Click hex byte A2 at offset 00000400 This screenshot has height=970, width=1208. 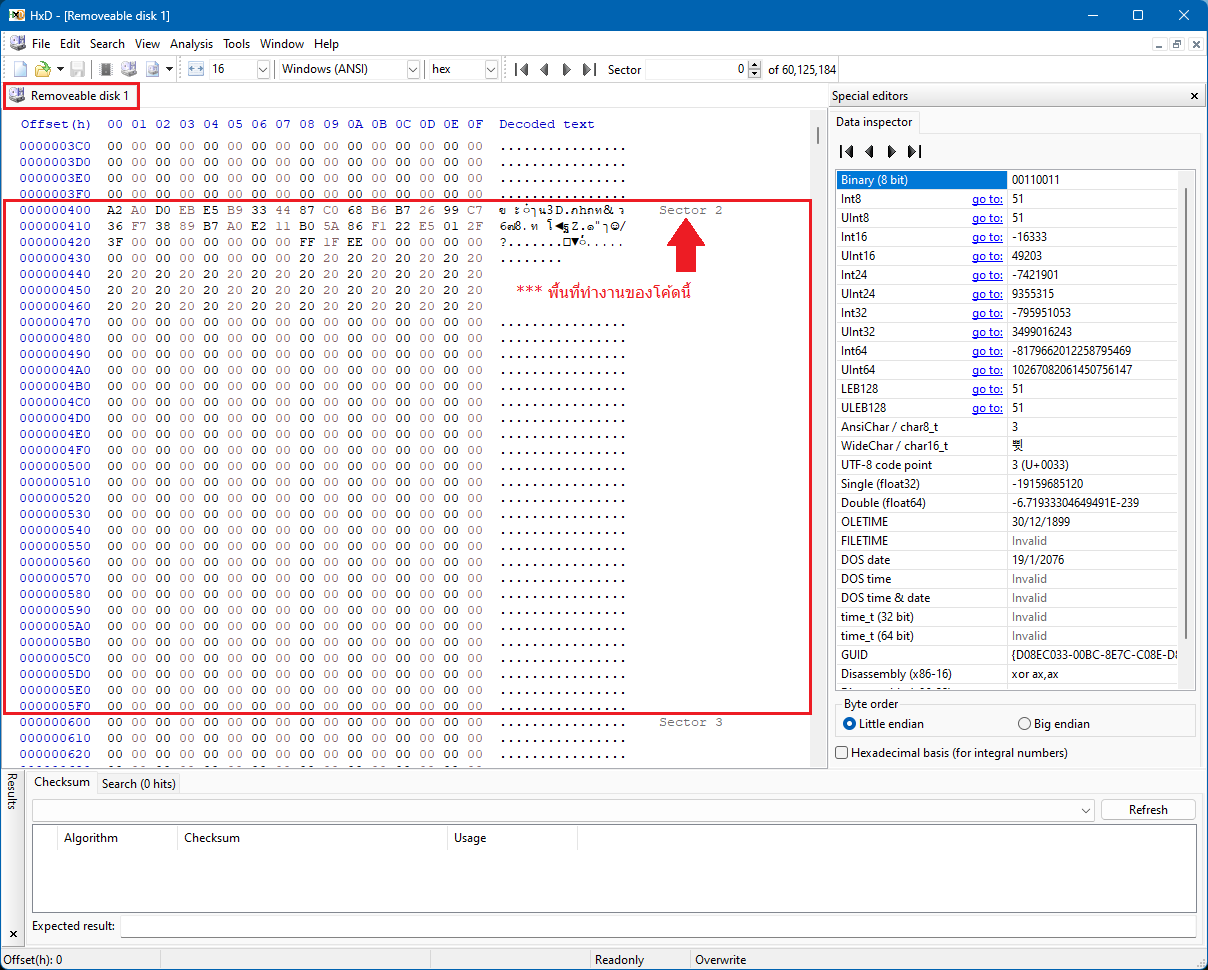[114, 210]
